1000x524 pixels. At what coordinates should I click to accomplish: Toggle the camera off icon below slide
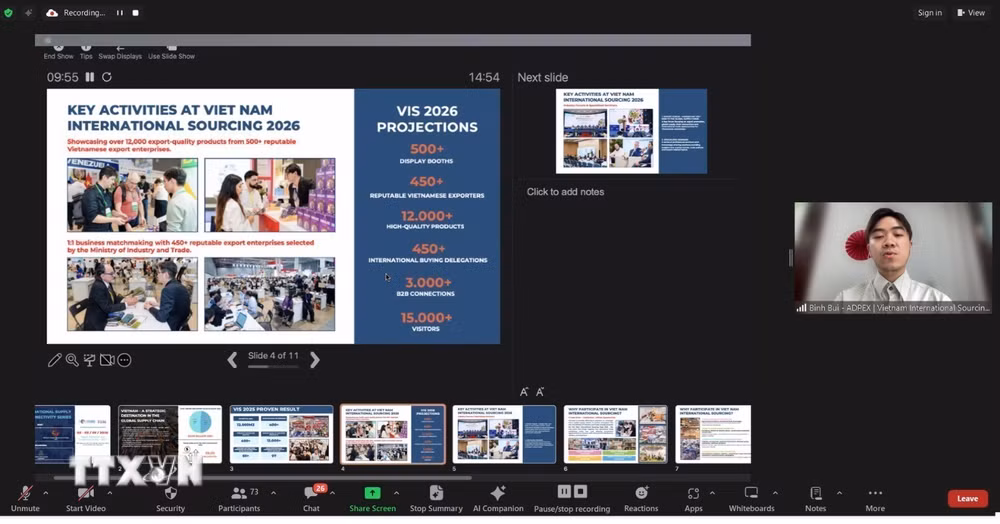pos(107,360)
